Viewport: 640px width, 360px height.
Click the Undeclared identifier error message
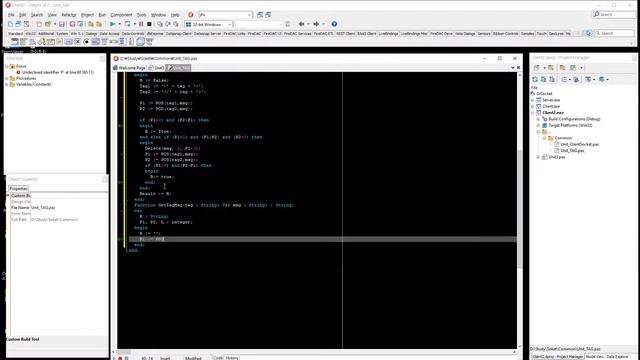(58, 72)
